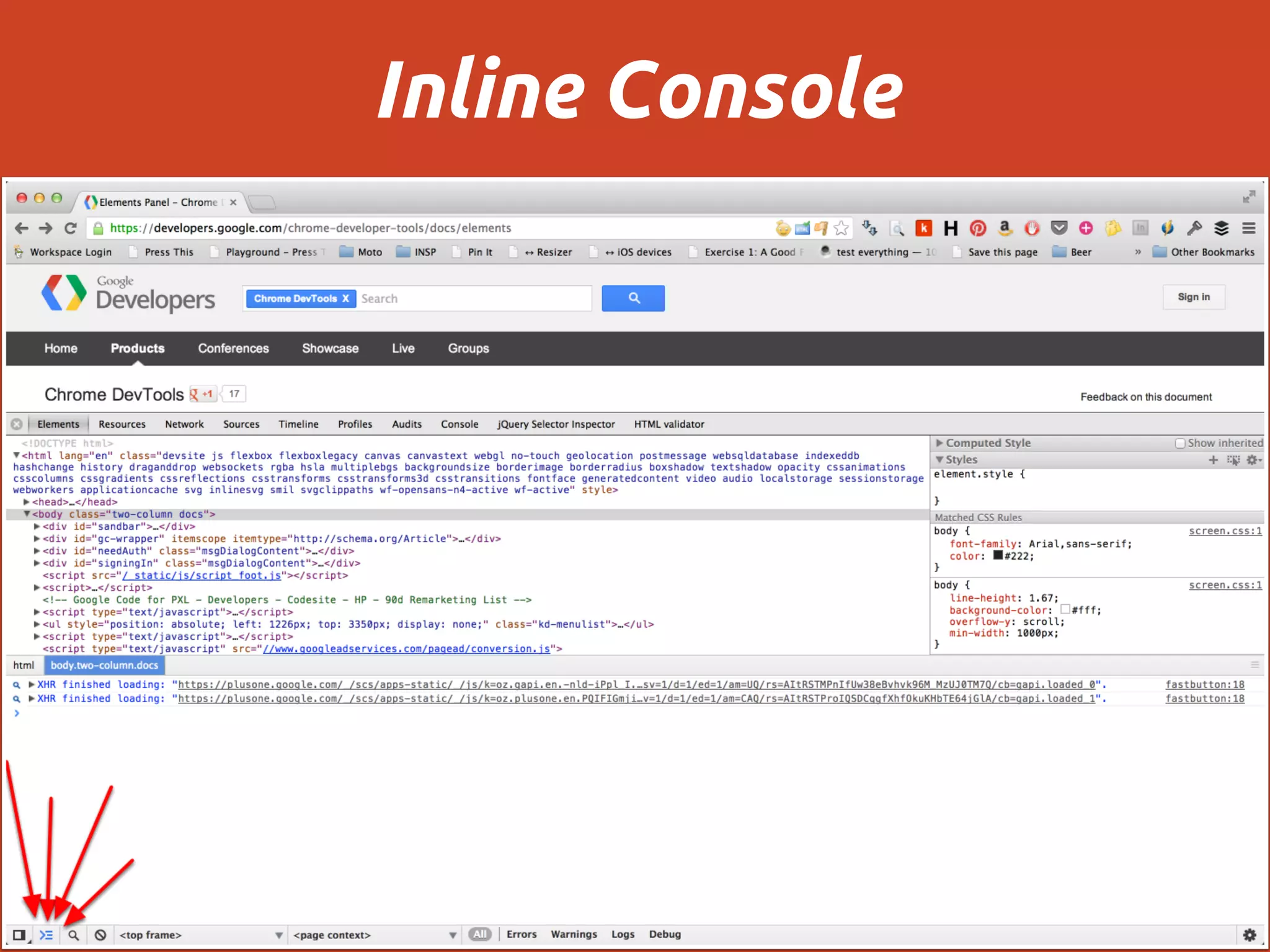The image size is (1270, 952).
Task: Click the blue search button on Google Developers
Action: coord(633,298)
